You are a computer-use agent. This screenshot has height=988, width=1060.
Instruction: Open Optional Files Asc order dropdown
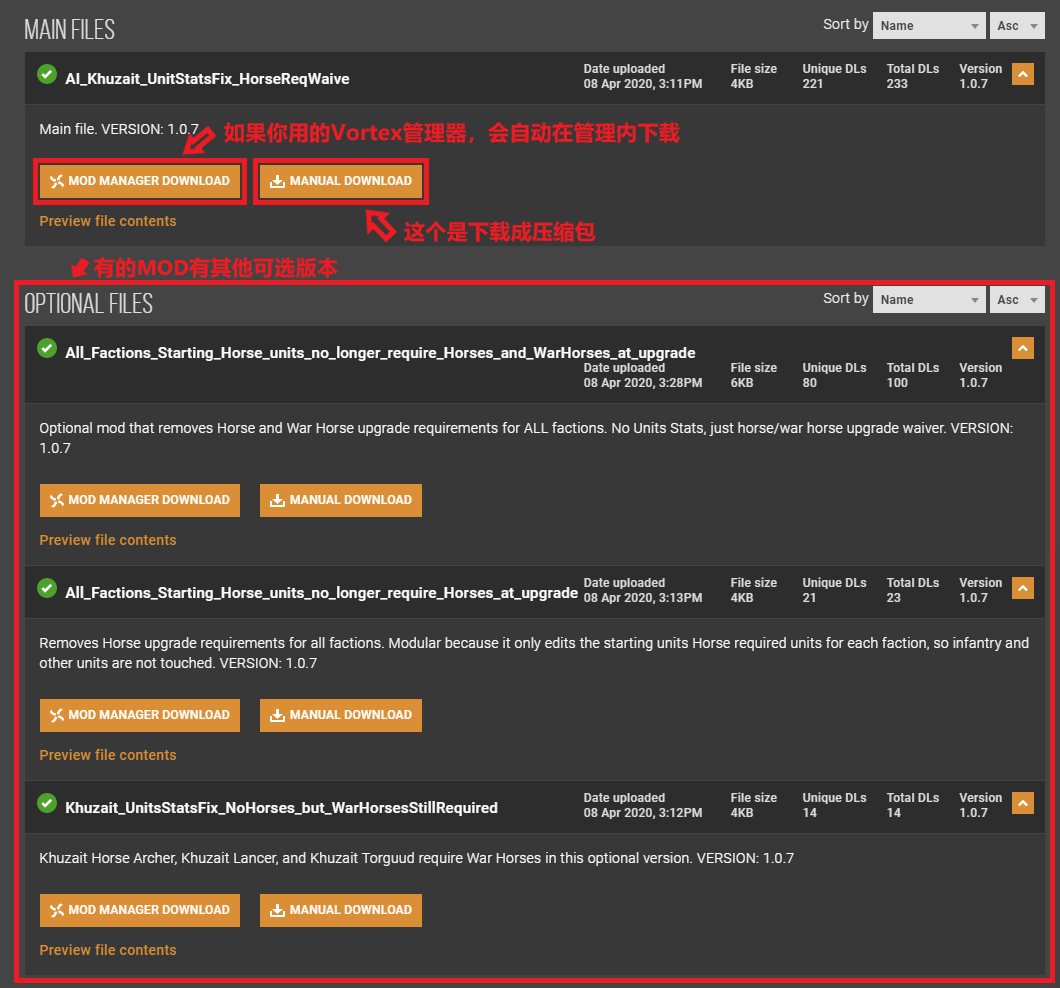1017,300
